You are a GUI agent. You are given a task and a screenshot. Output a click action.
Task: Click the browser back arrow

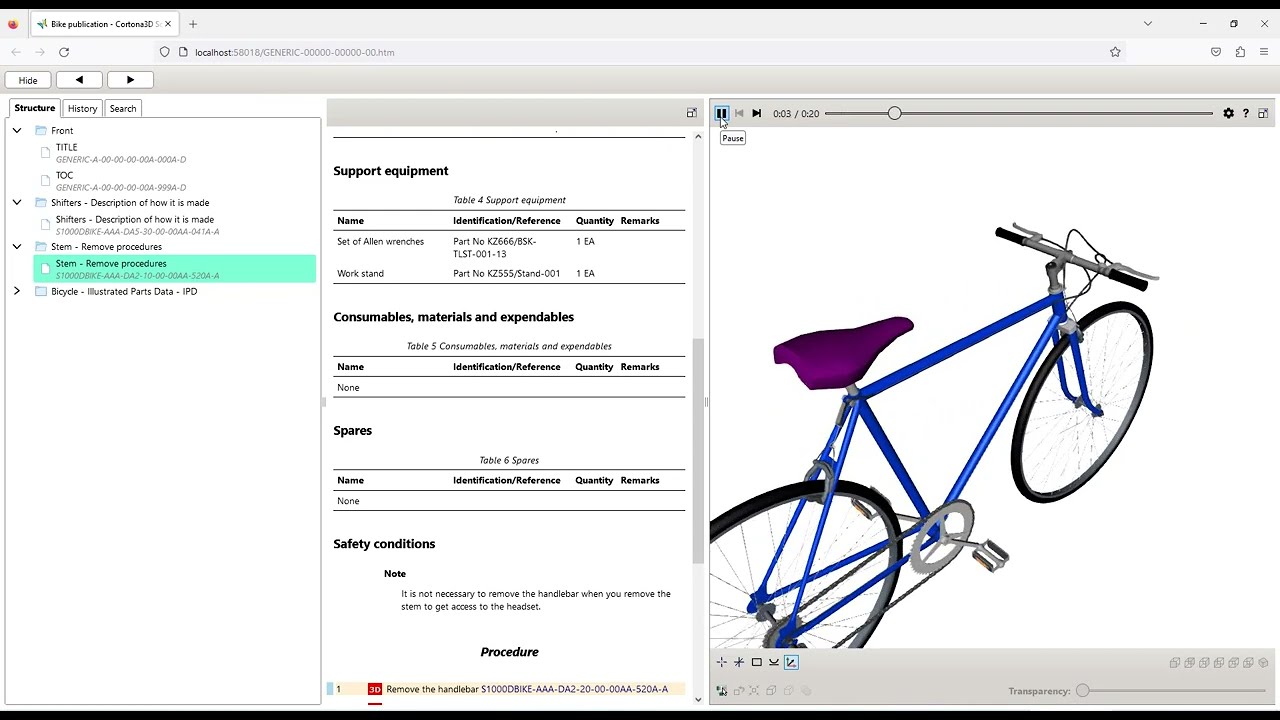[x=16, y=52]
